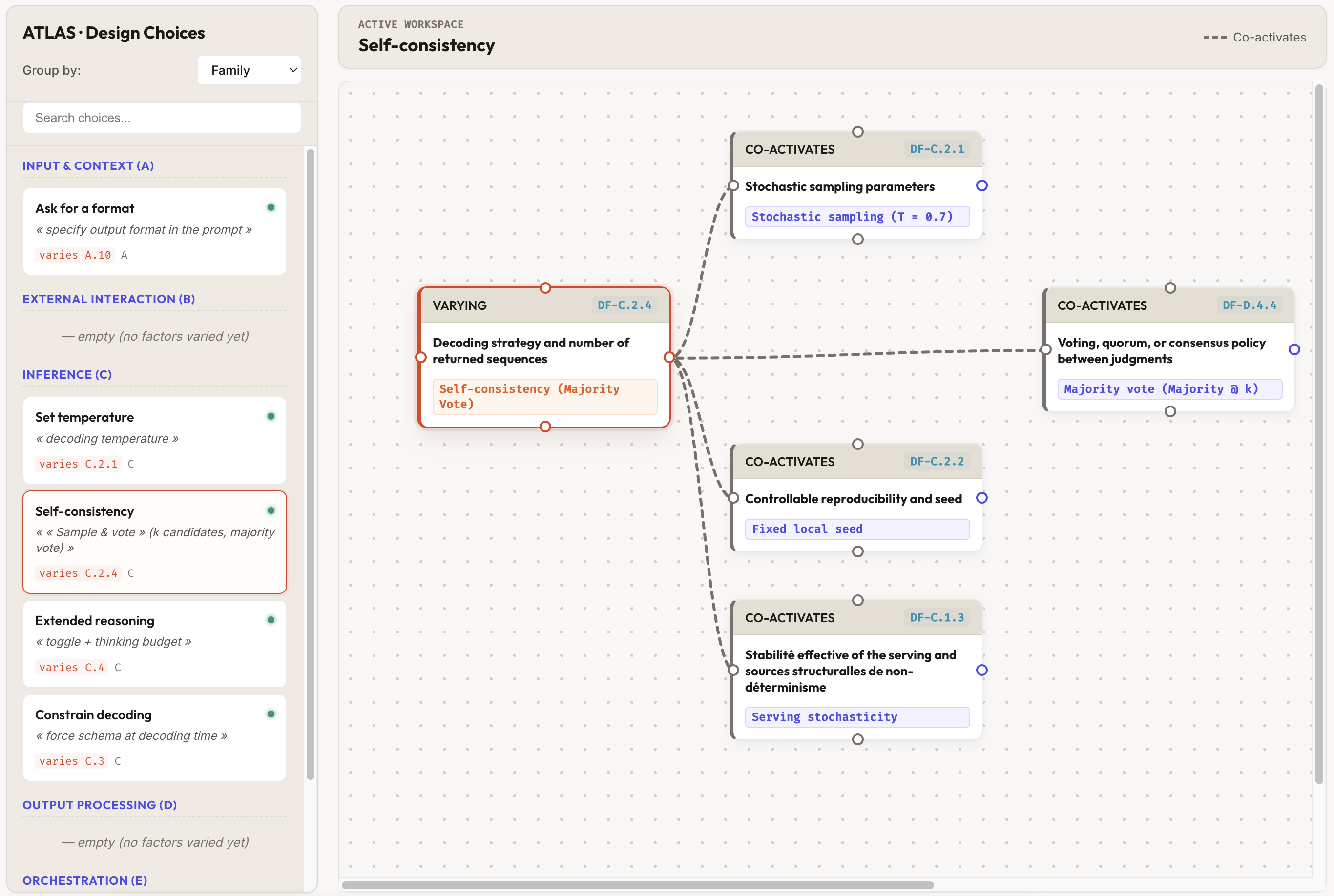Select the Constrain decoding choice card
1334x896 pixels.
pyautogui.click(x=154, y=738)
